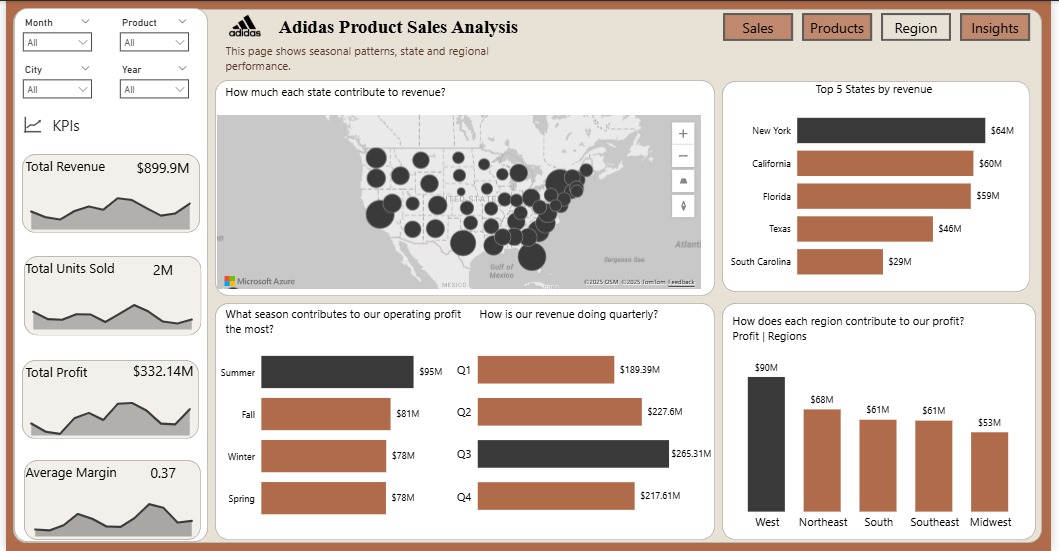
Task: Click the map Feedback link
Action: coord(681,282)
